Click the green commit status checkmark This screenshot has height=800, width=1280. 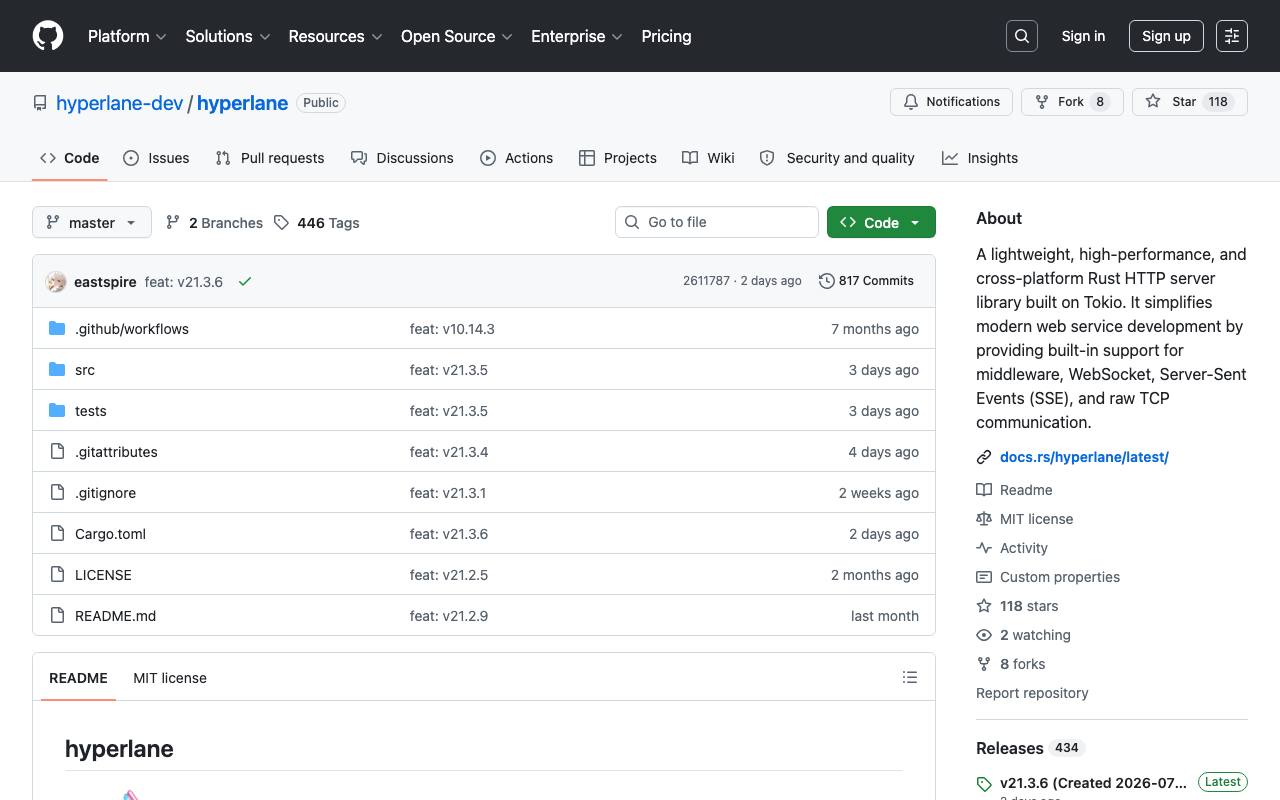point(245,282)
